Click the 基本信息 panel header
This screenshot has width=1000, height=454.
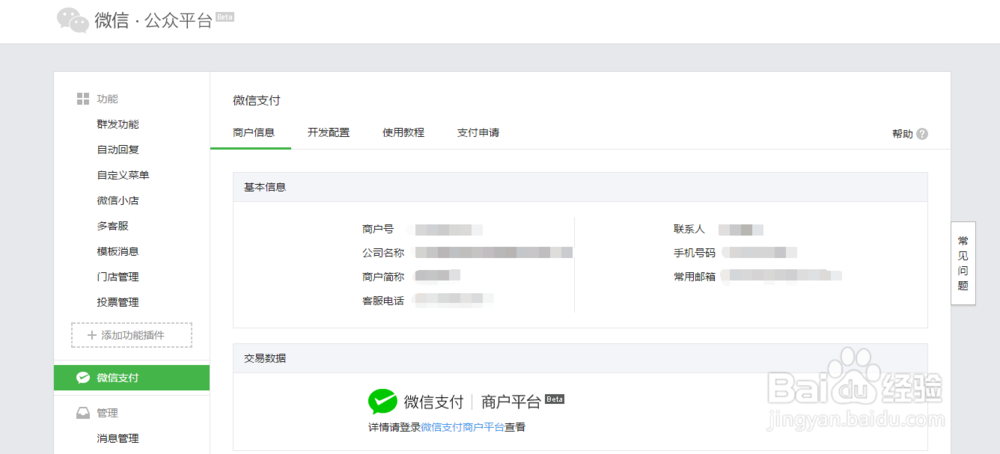point(580,187)
